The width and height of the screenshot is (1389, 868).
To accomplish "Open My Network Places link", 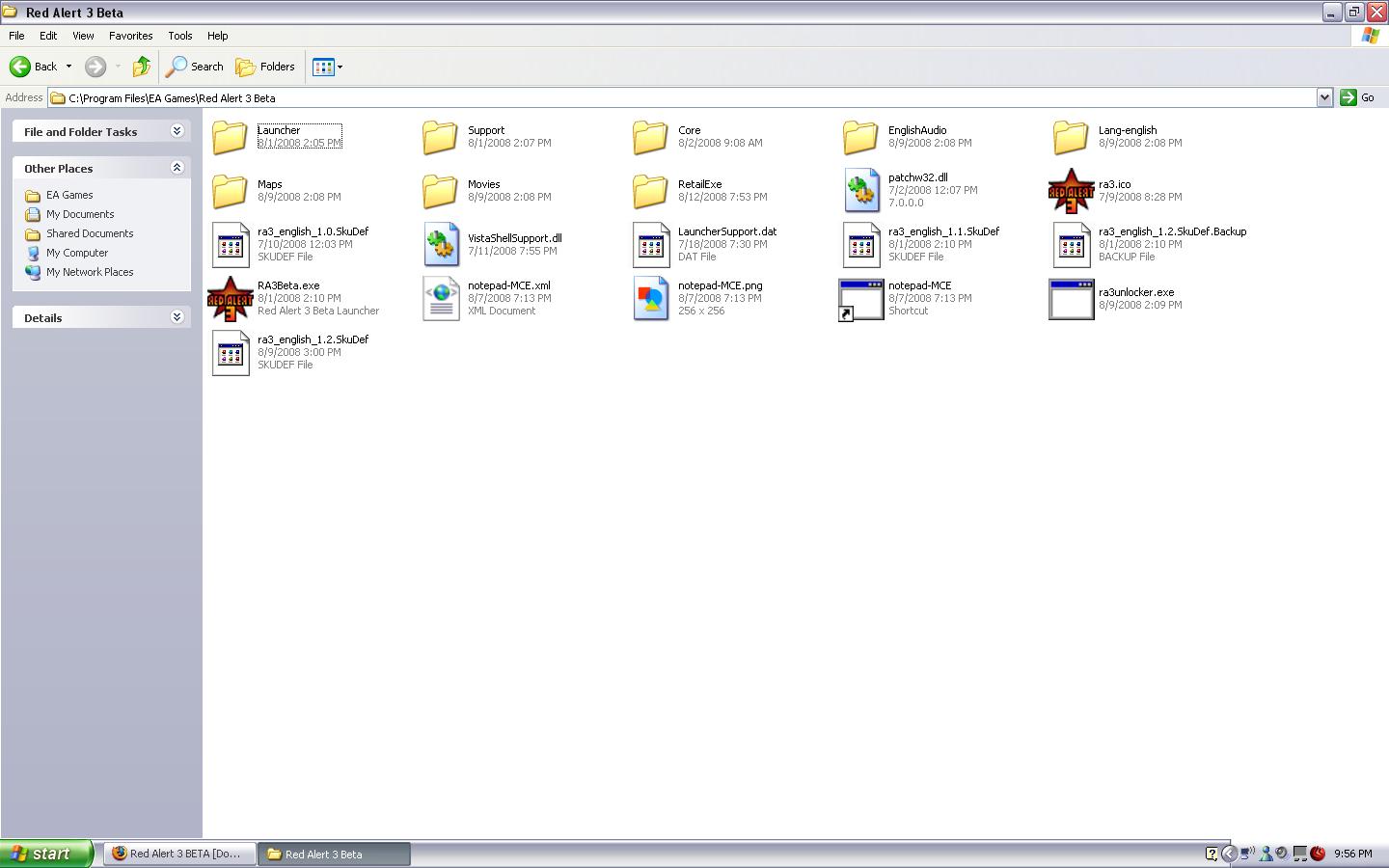I will pyautogui.click(x=90, y=272).
